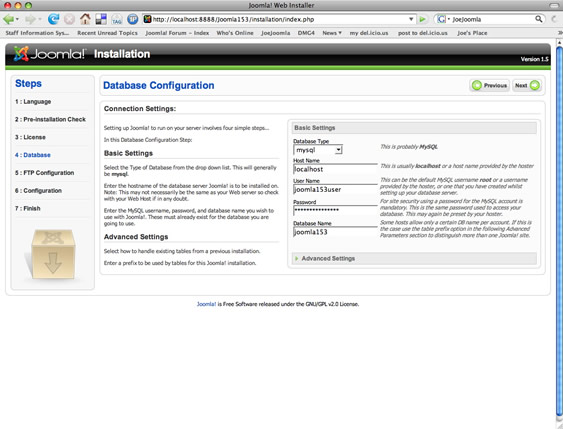Viewport: 563px width, 429px height.
Task: Click the Joomla favicon in address bar
Action: click(x=147, y=19)
